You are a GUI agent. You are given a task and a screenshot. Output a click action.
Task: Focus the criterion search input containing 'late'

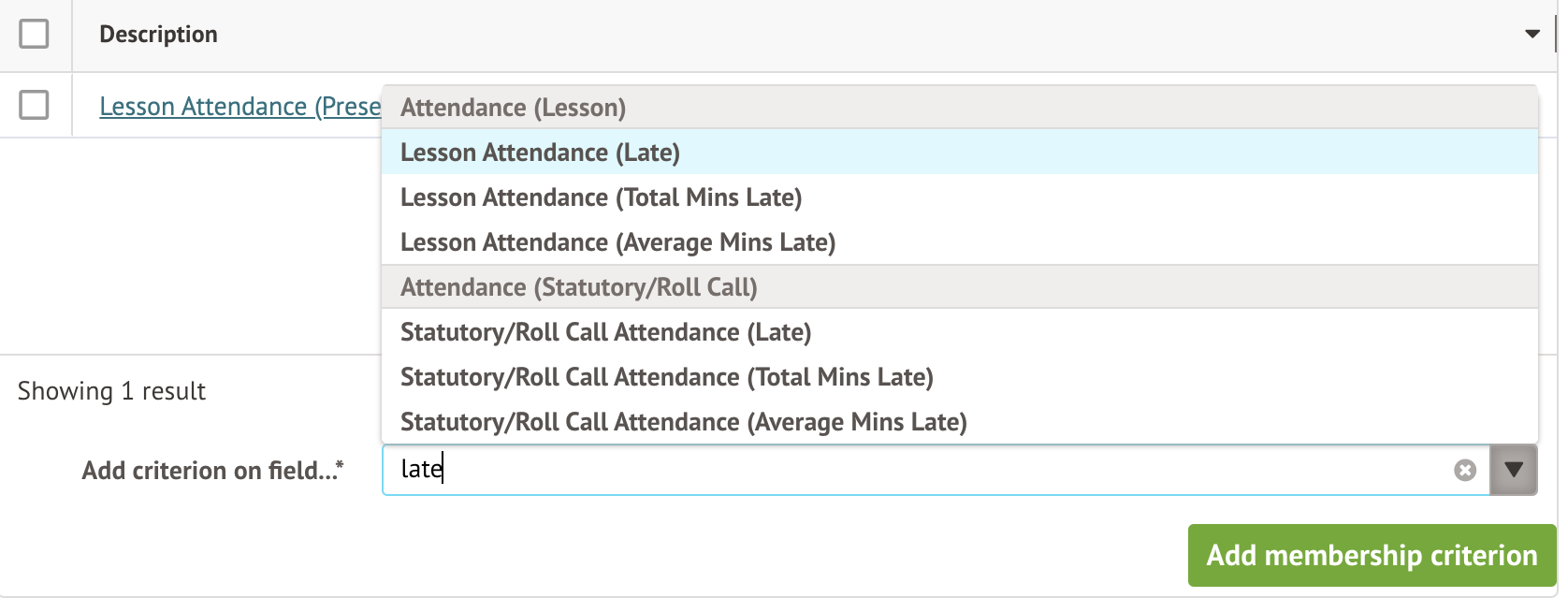click(x=917, y=470)
